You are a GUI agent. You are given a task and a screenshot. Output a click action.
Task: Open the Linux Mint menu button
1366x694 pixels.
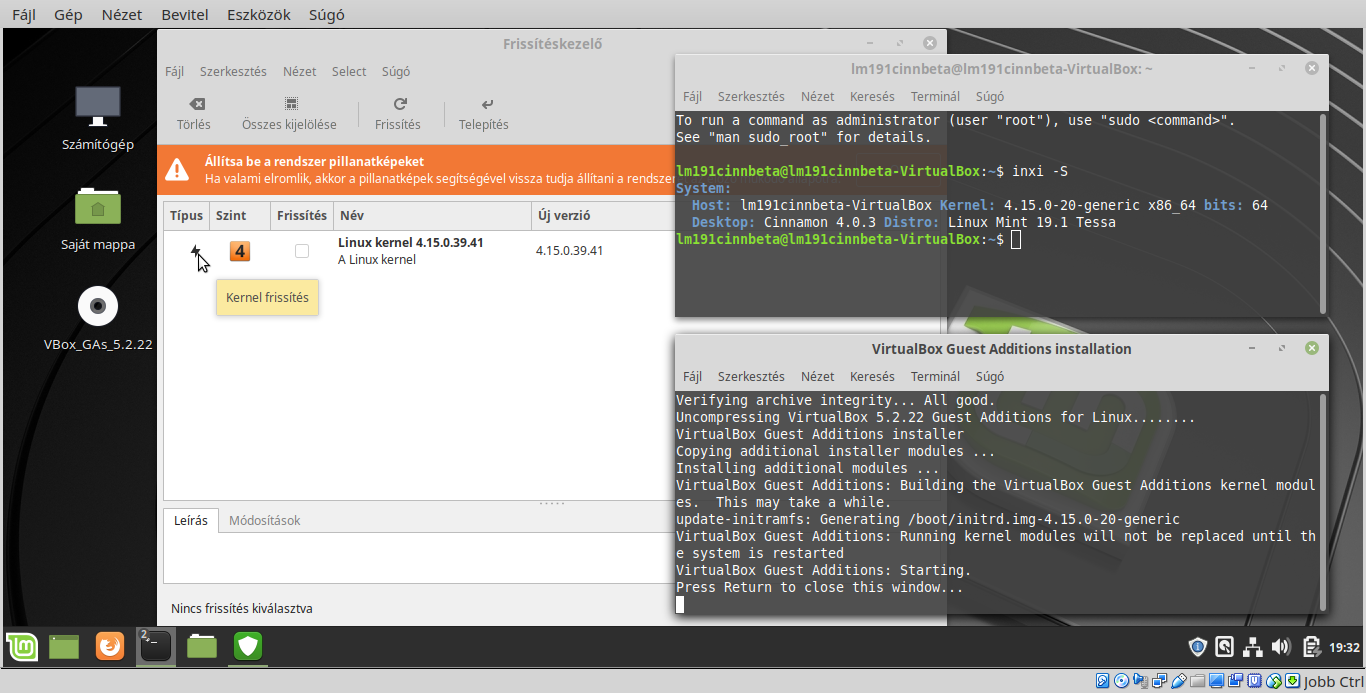(x=23, y=647)
